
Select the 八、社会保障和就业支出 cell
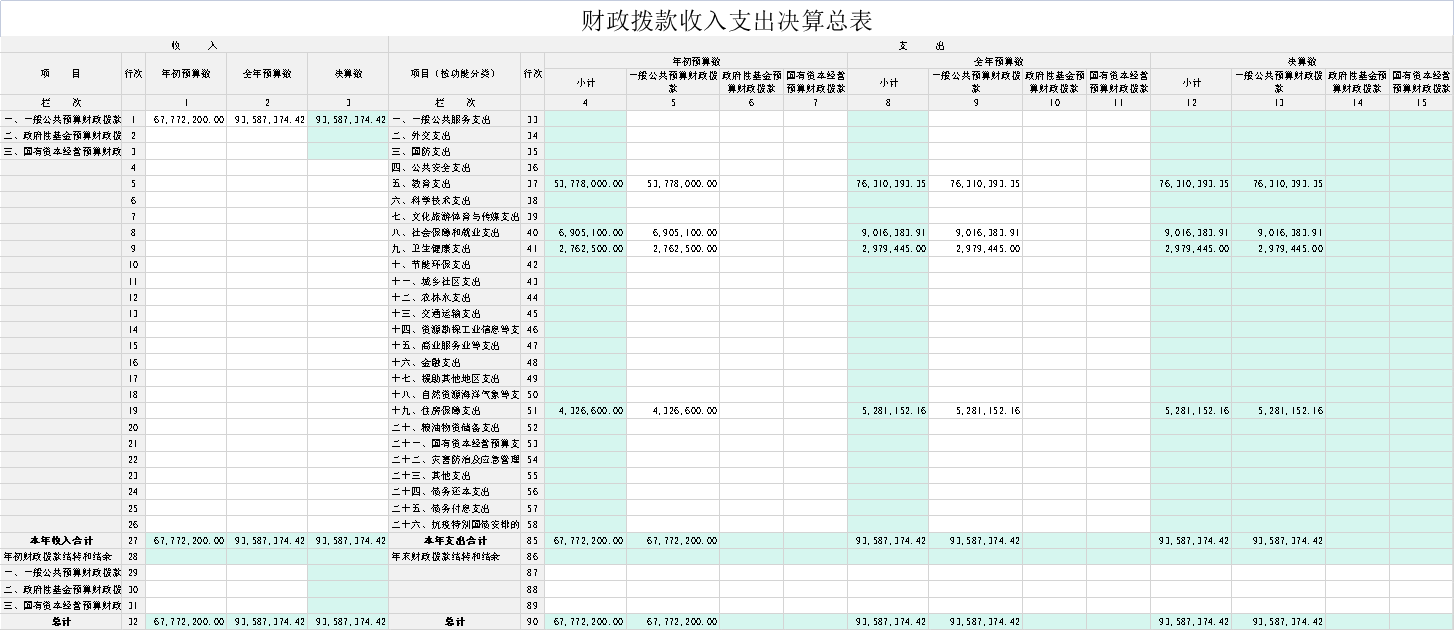[454, 232]
